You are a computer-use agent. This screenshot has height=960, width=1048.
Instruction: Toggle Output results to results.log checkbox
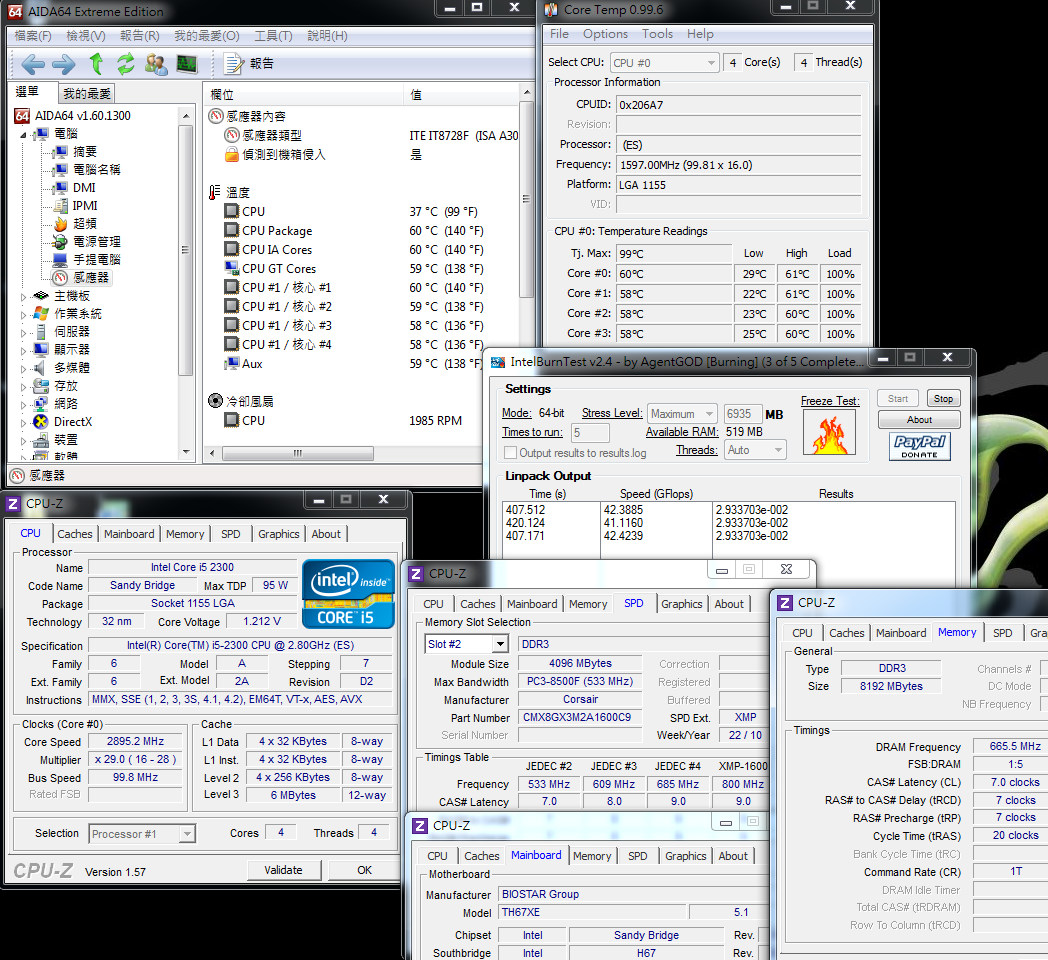(511, 453)
